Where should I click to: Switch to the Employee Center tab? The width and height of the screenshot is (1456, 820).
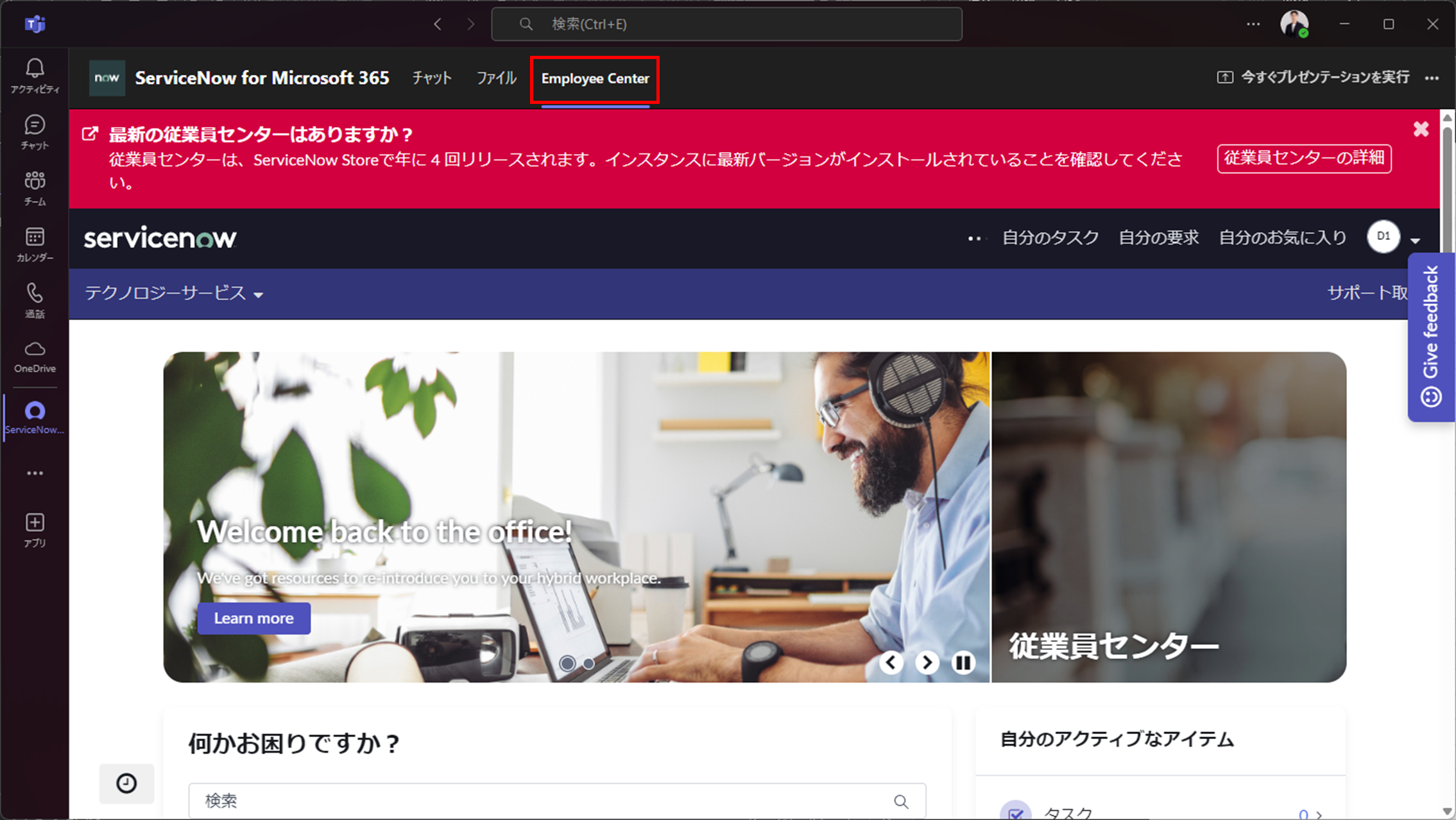[594, 78]
